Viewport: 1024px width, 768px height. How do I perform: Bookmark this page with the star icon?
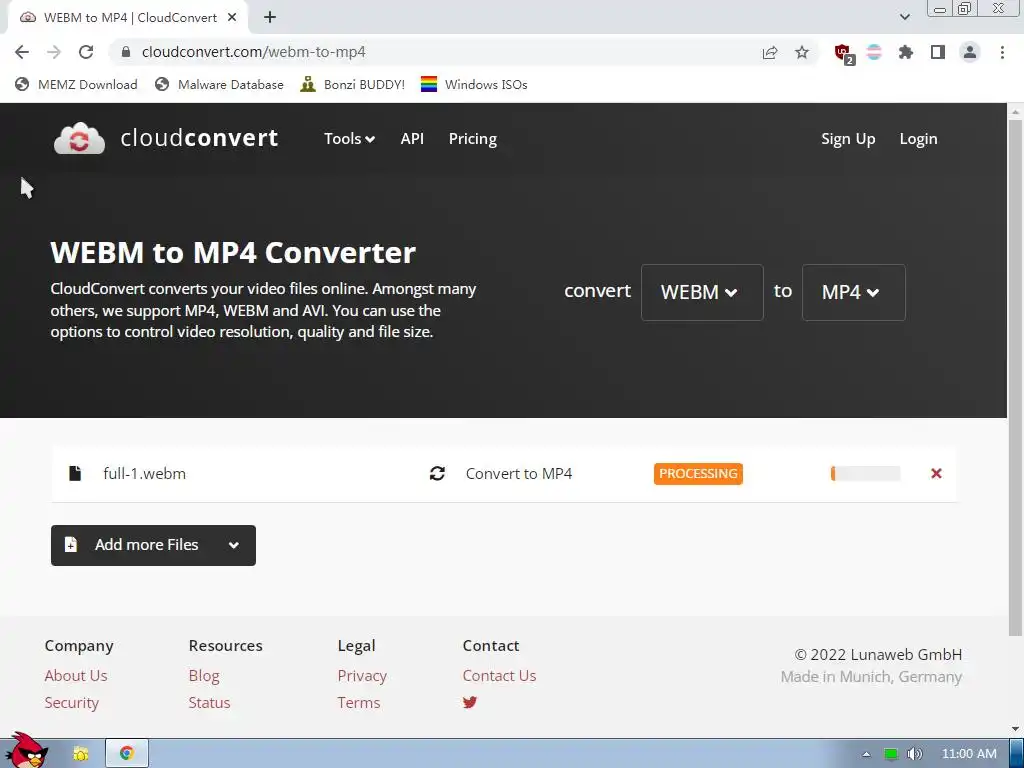802,52
